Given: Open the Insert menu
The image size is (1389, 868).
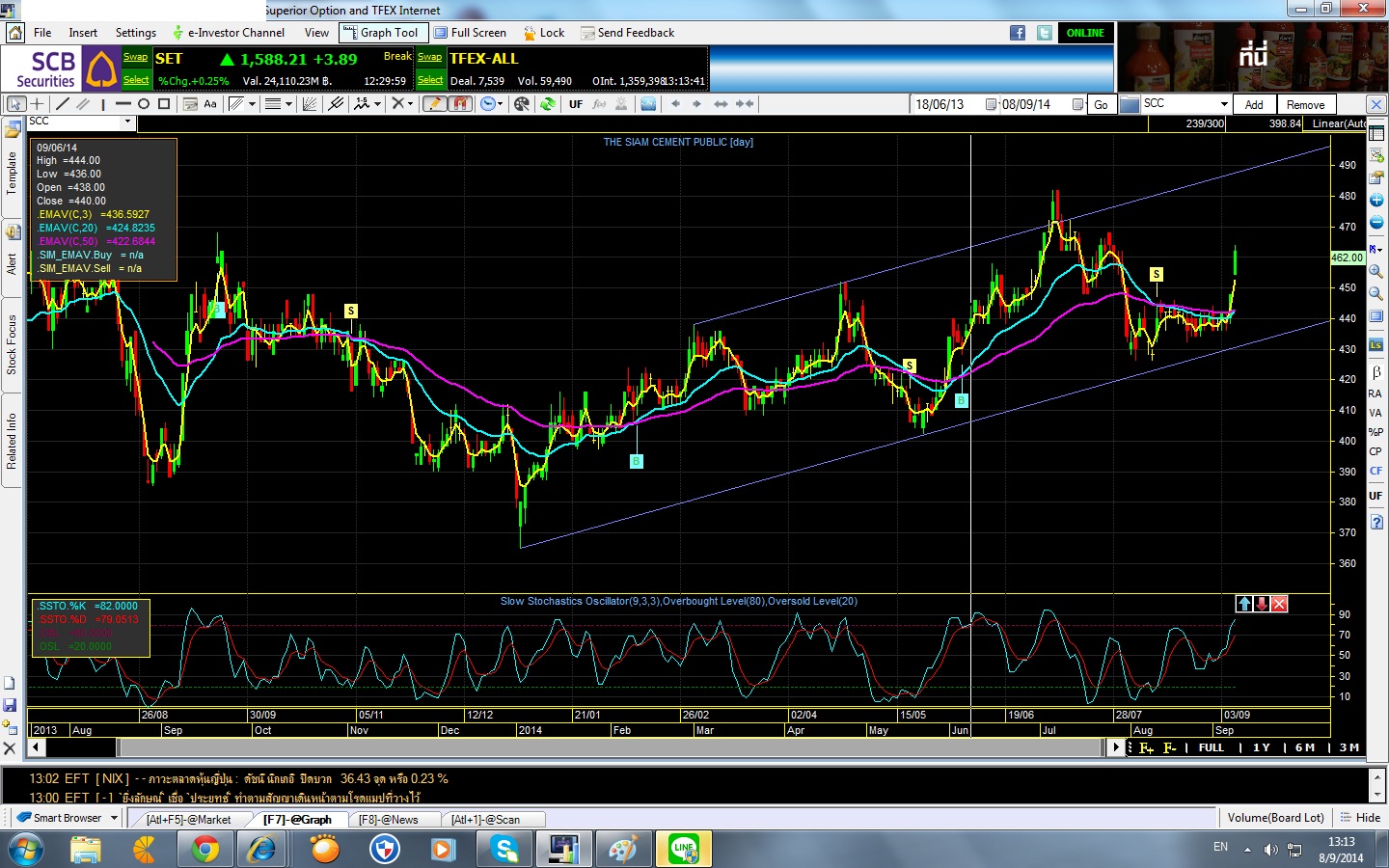Looking at the screenshot, I should [83, 33].
